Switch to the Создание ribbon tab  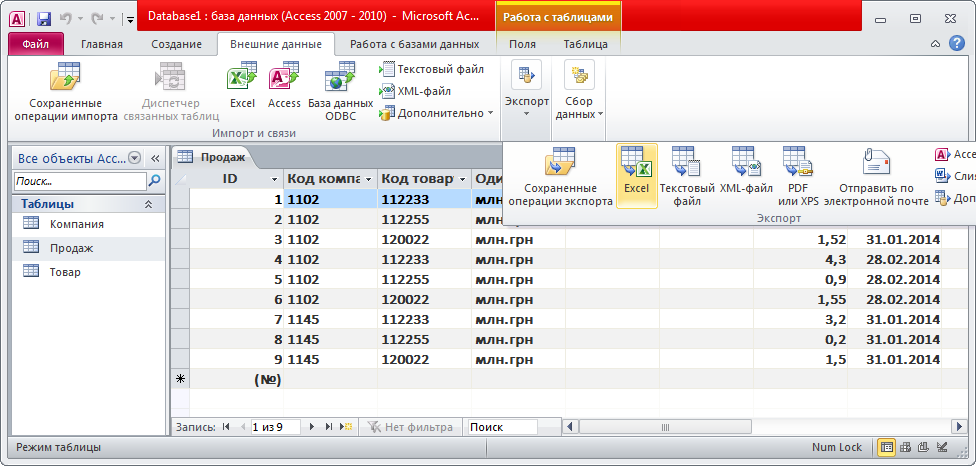click(176, 44)
